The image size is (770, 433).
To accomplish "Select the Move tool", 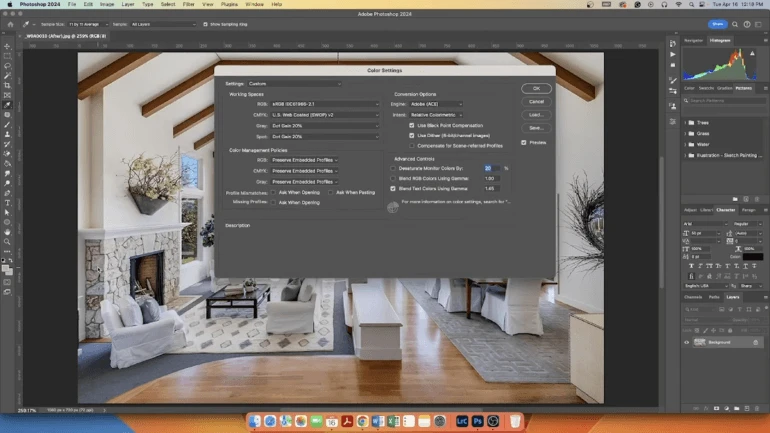I will [x=7, y=46].
